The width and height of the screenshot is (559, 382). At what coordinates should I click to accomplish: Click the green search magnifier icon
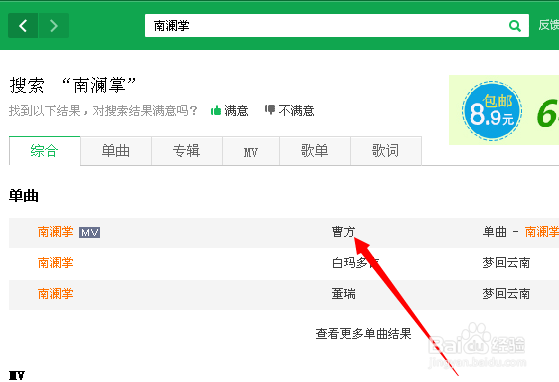pos(515,26)
